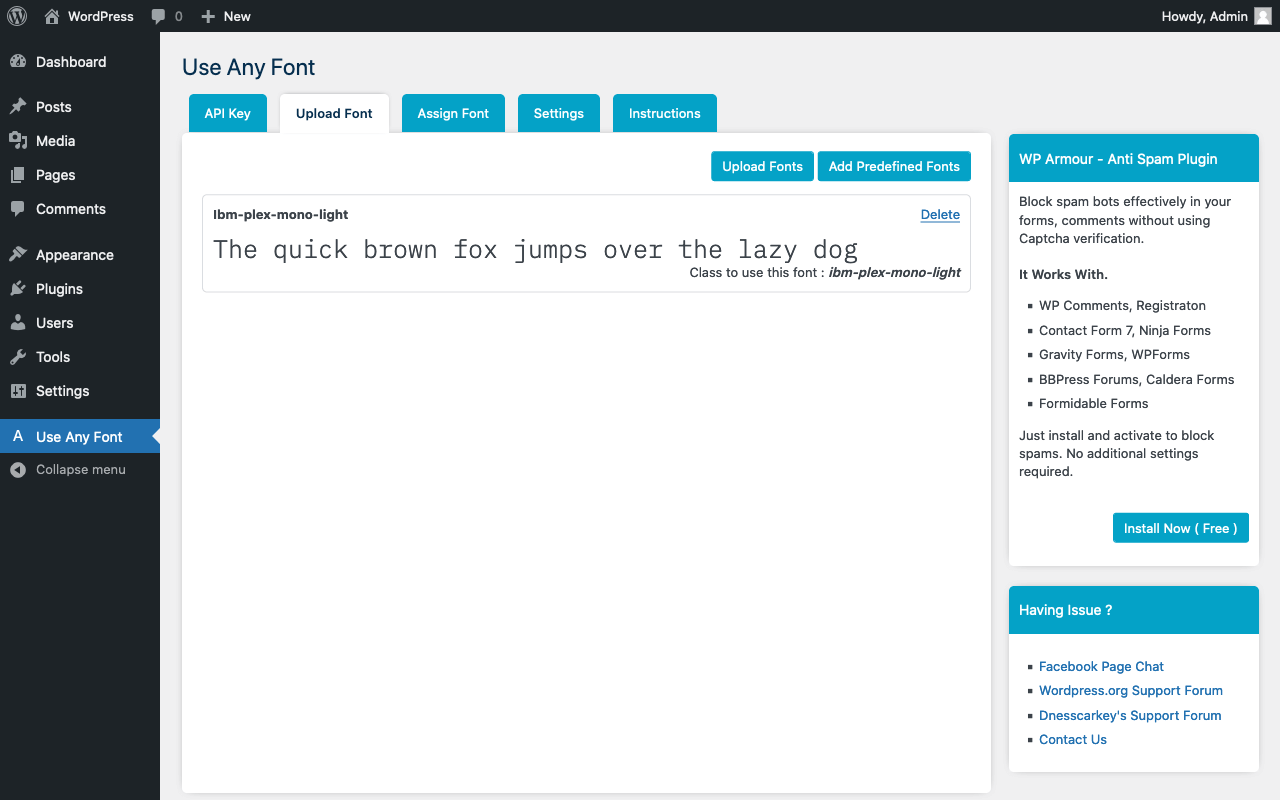Click the Use Any Font 'A' icon
1280x800 pixels.
point(18,436)
